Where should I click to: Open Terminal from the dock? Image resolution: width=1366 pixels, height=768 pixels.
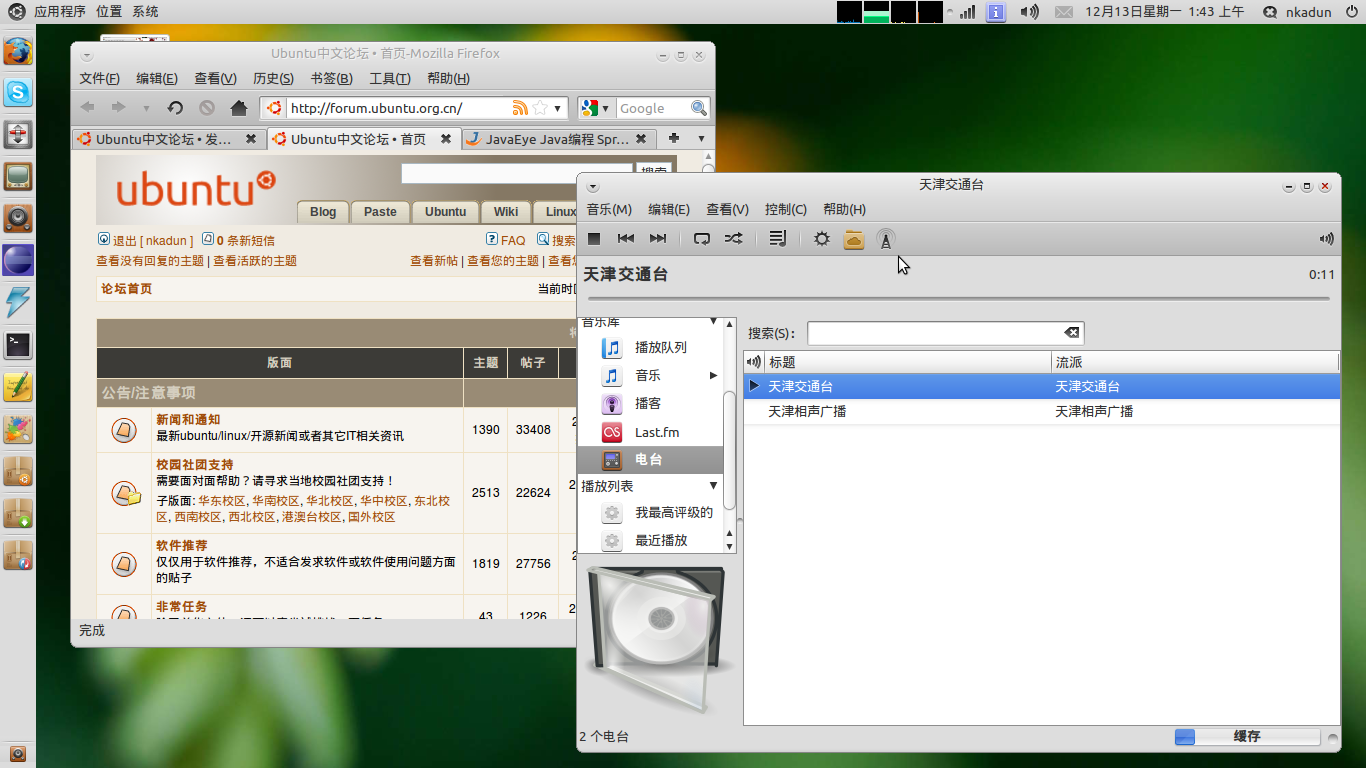click(18, 345)
